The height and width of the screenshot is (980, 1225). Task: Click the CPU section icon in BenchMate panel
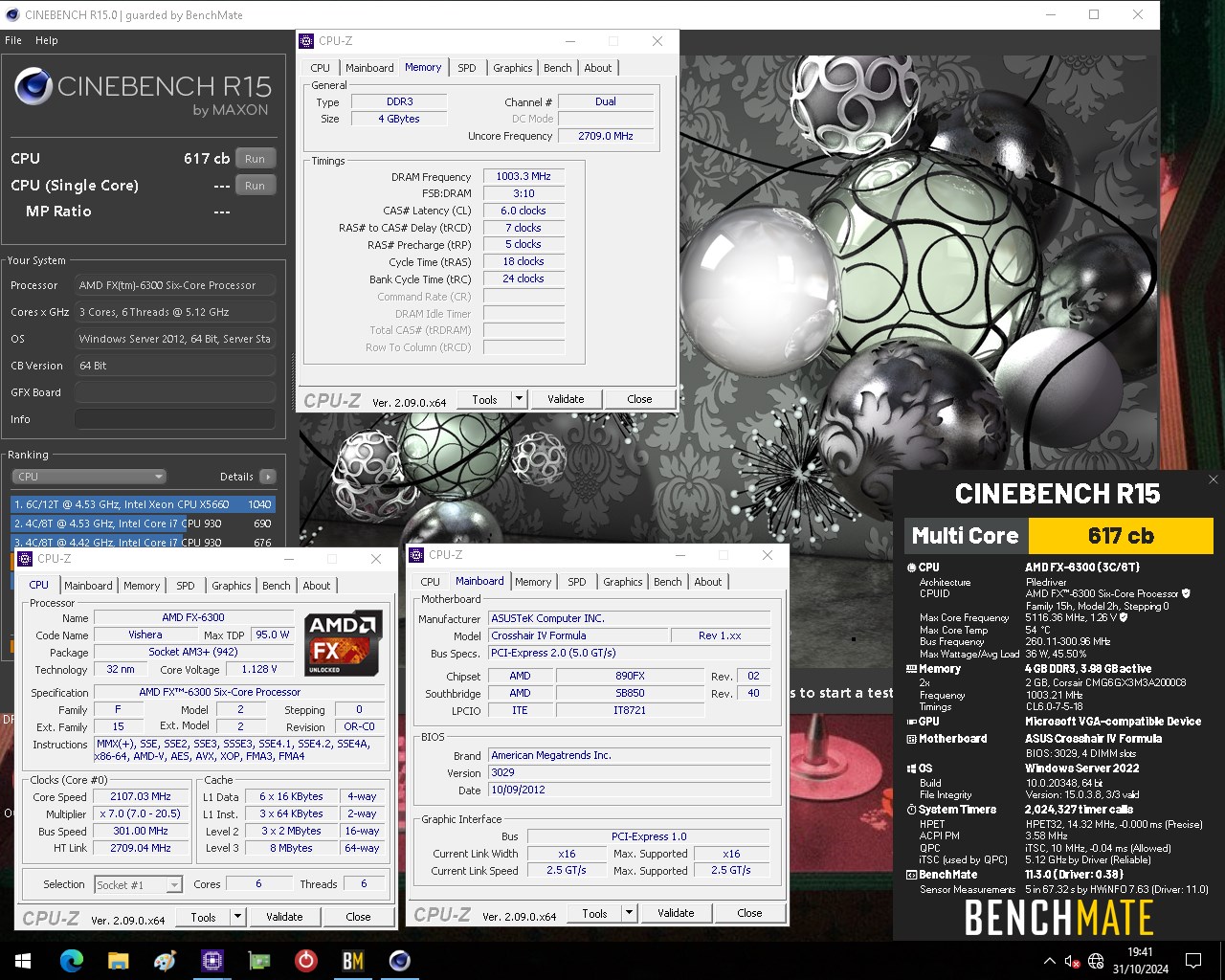click(911, 568)
